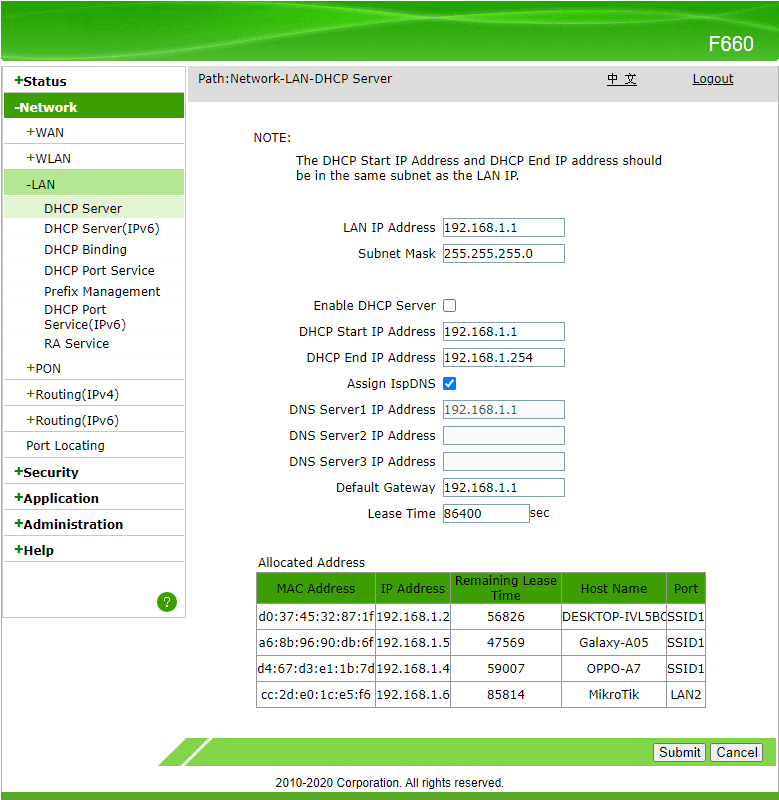
Task: Expand the WAN submenu
Action: coord(45,132)
